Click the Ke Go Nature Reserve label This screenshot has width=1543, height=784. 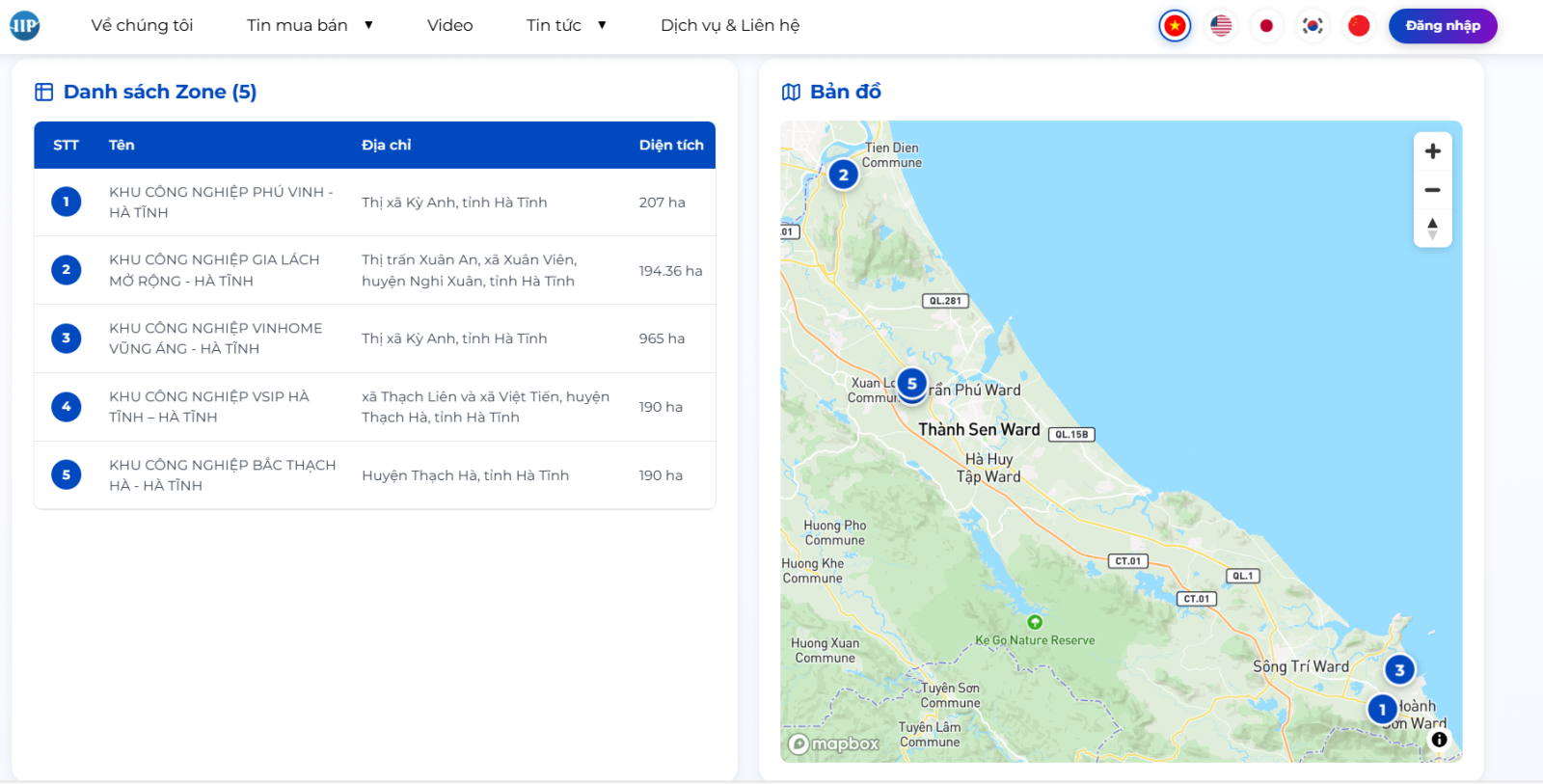[1035, 640]
